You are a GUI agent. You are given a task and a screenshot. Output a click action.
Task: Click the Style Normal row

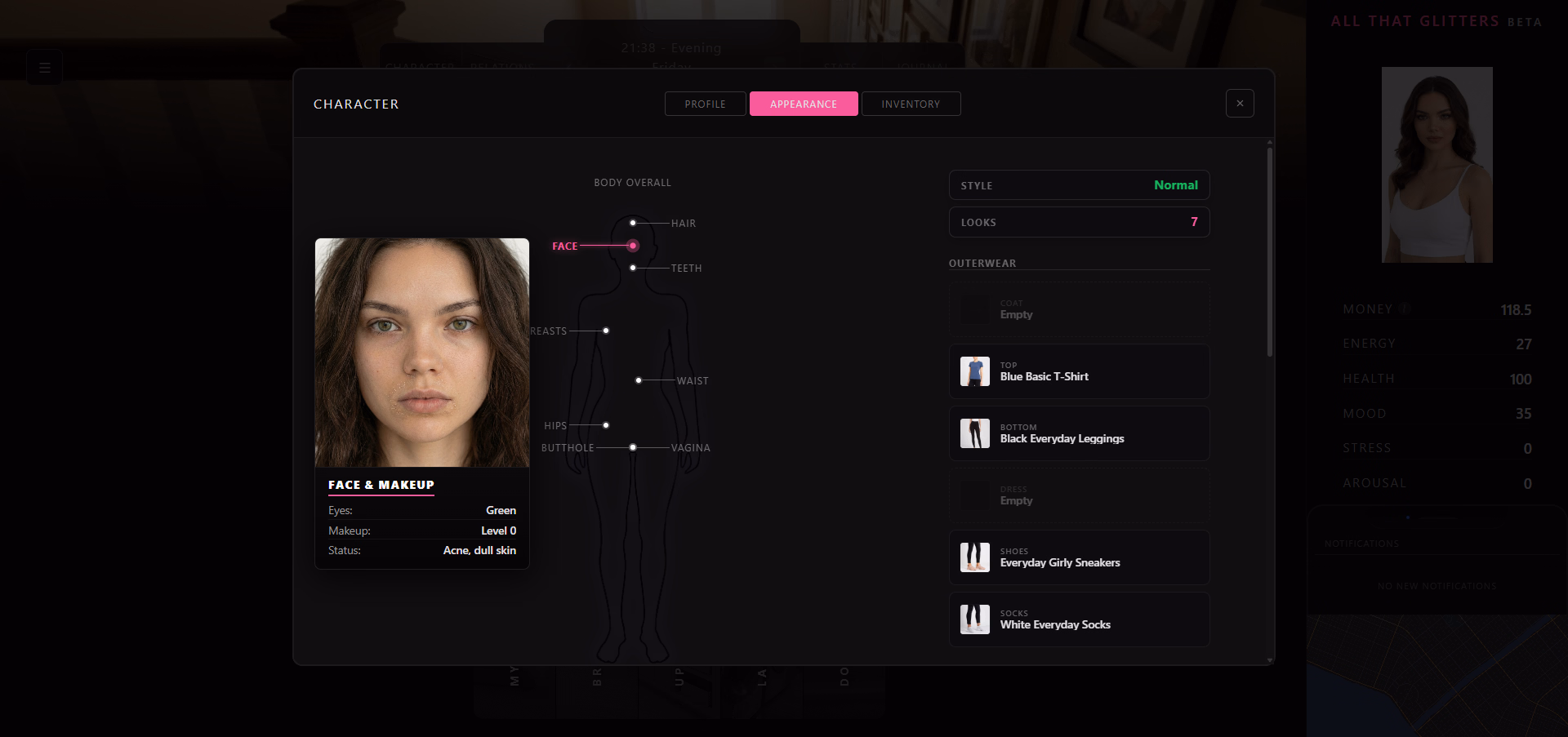(x=1079, y=185)
